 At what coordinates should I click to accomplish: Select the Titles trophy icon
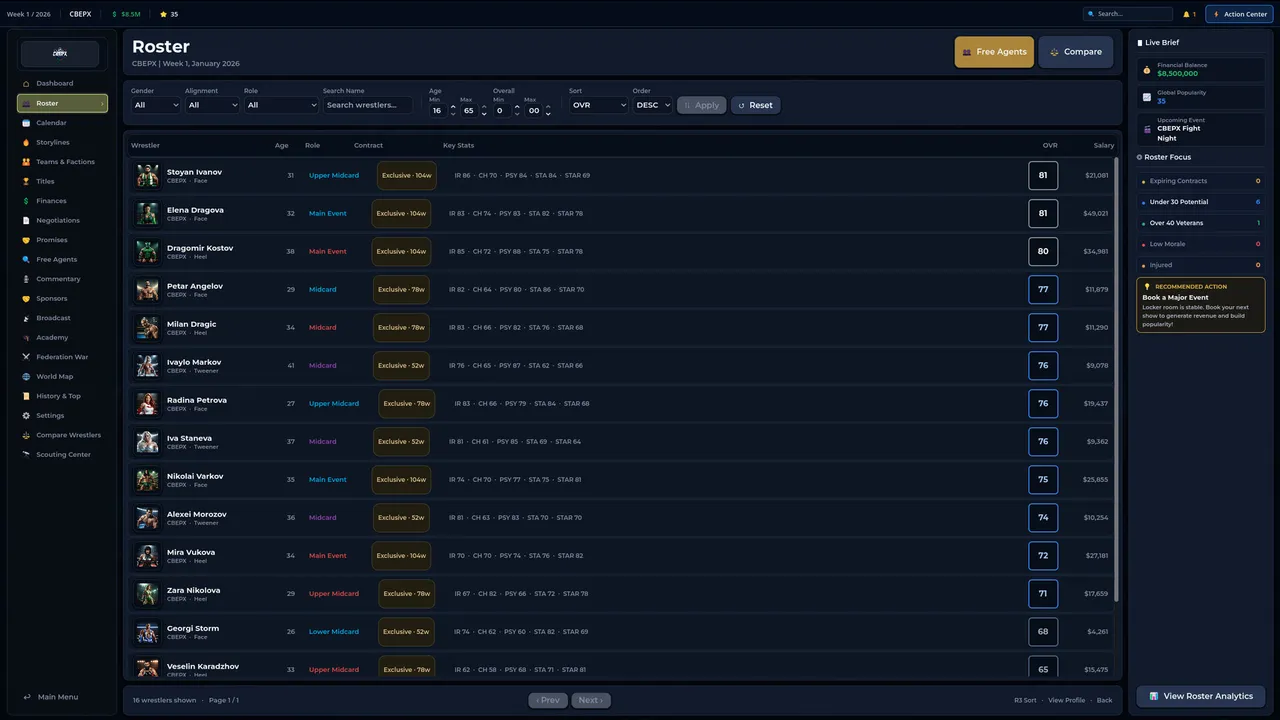coord(26,181)
